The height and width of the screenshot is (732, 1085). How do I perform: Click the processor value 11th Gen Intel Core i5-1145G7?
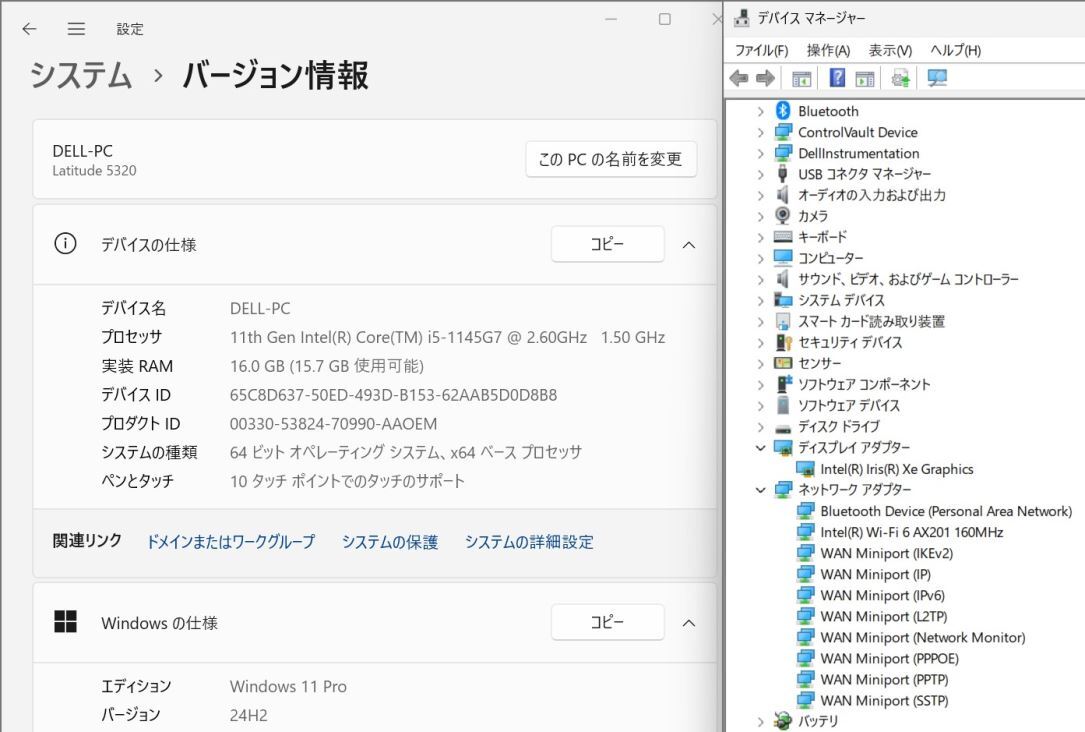tap(408, 337)
